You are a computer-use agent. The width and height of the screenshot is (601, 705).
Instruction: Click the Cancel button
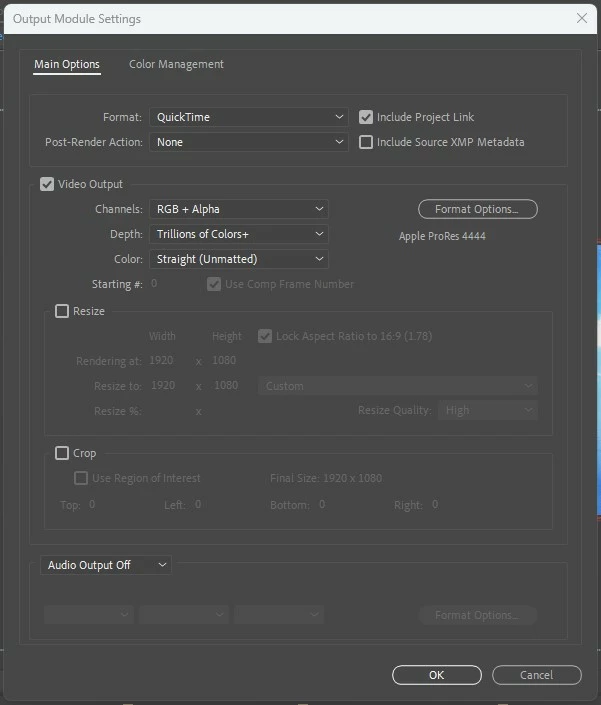[536, 675]
